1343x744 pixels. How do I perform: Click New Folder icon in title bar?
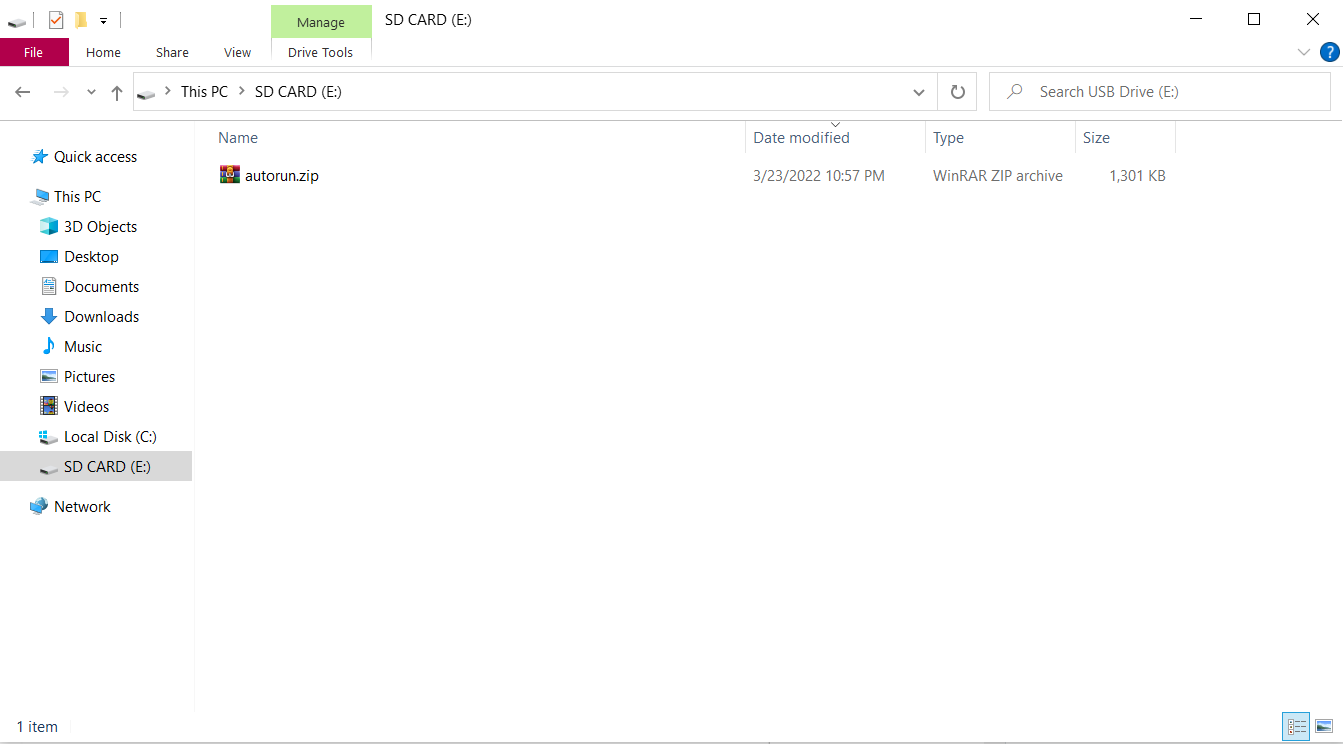[x=81, y=20]
